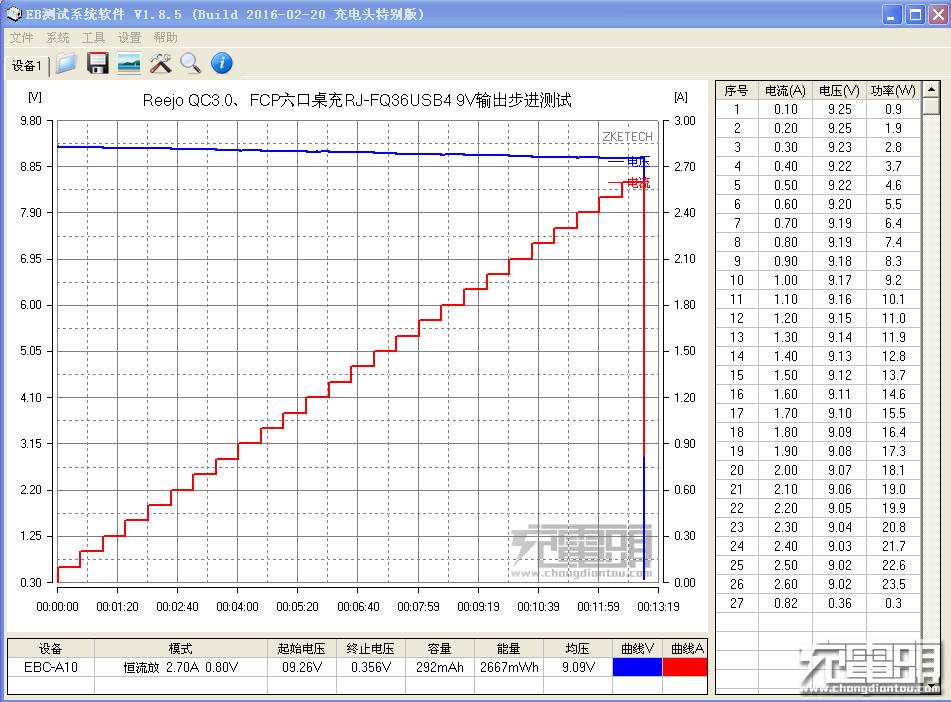Click the 能量 header in summary table
The image size is (951, 702).
pos(509,649)
